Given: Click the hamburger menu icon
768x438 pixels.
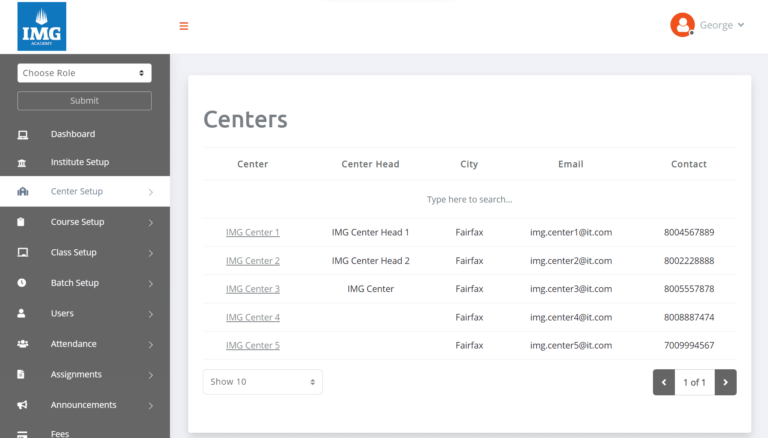Looking at the screenshot, I should [x=184, y=26].
